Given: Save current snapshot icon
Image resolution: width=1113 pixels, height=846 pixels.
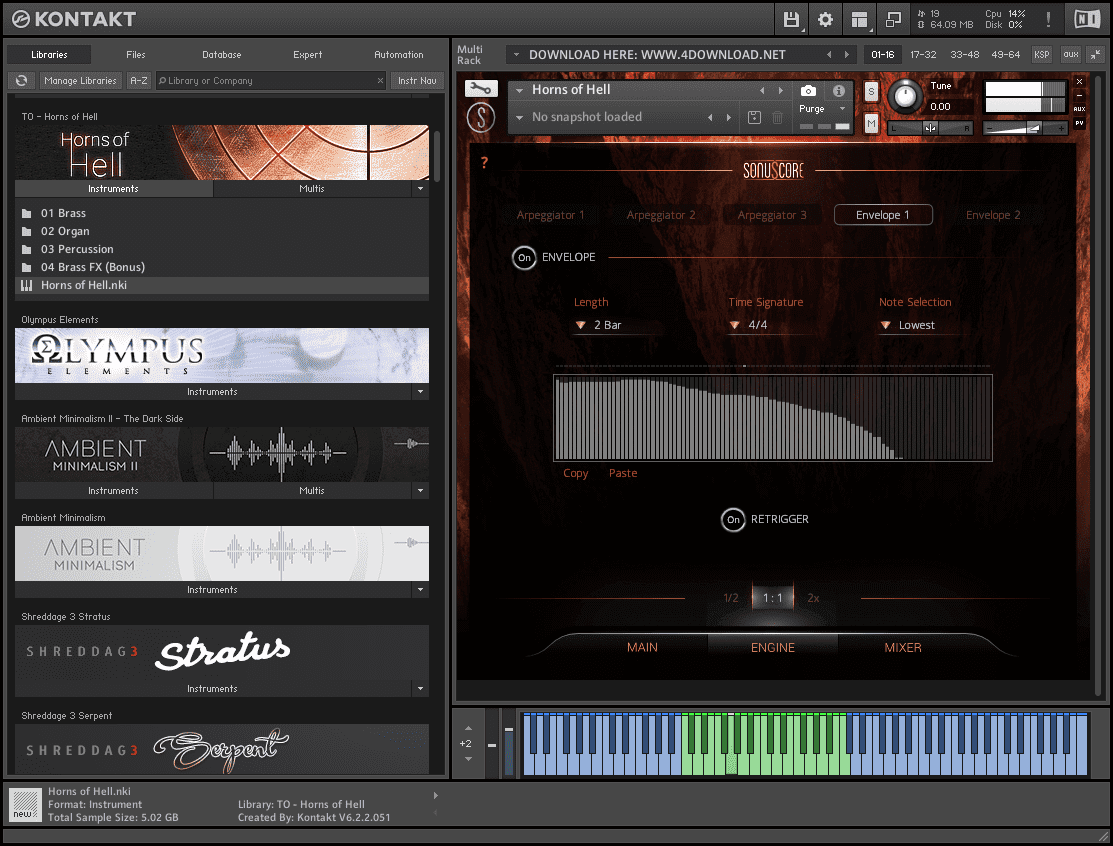Looking at the screenshot, I should point(754,118).
